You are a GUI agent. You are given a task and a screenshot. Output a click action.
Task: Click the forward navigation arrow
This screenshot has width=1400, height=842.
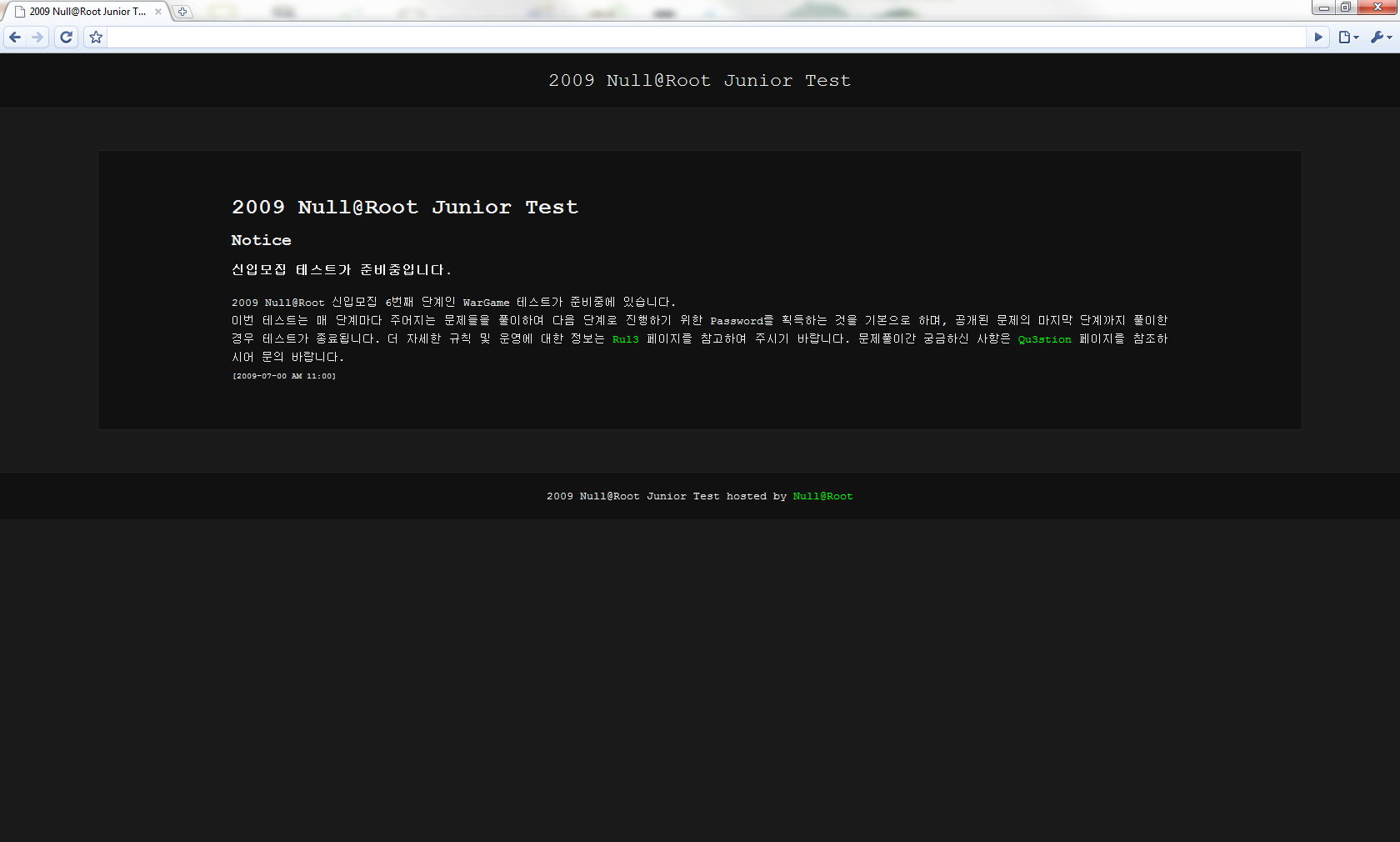pos(37,38)
